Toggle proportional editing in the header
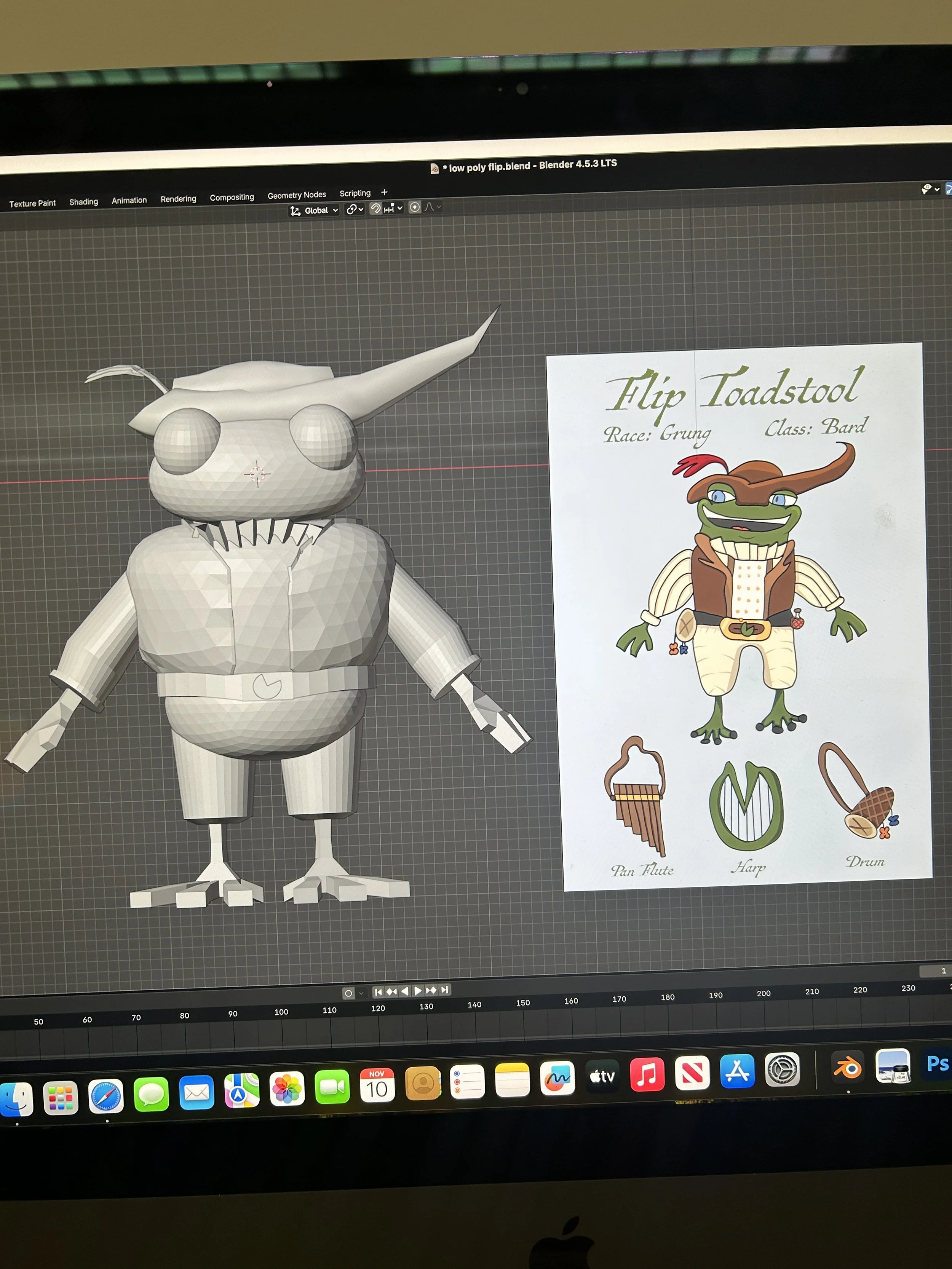Viewport: 952px width, 1269px height. [415, 208]
